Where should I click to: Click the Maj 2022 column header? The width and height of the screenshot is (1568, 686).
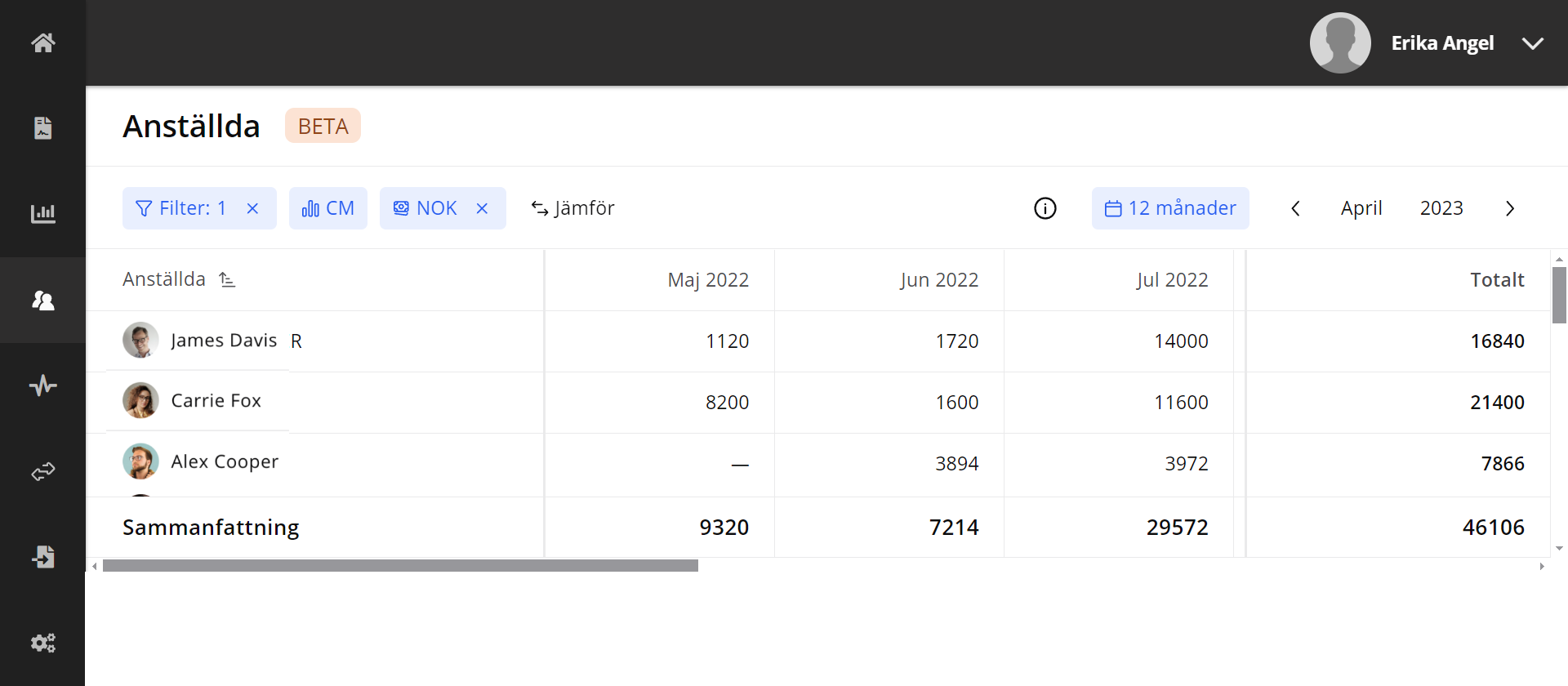pos(708,280)
